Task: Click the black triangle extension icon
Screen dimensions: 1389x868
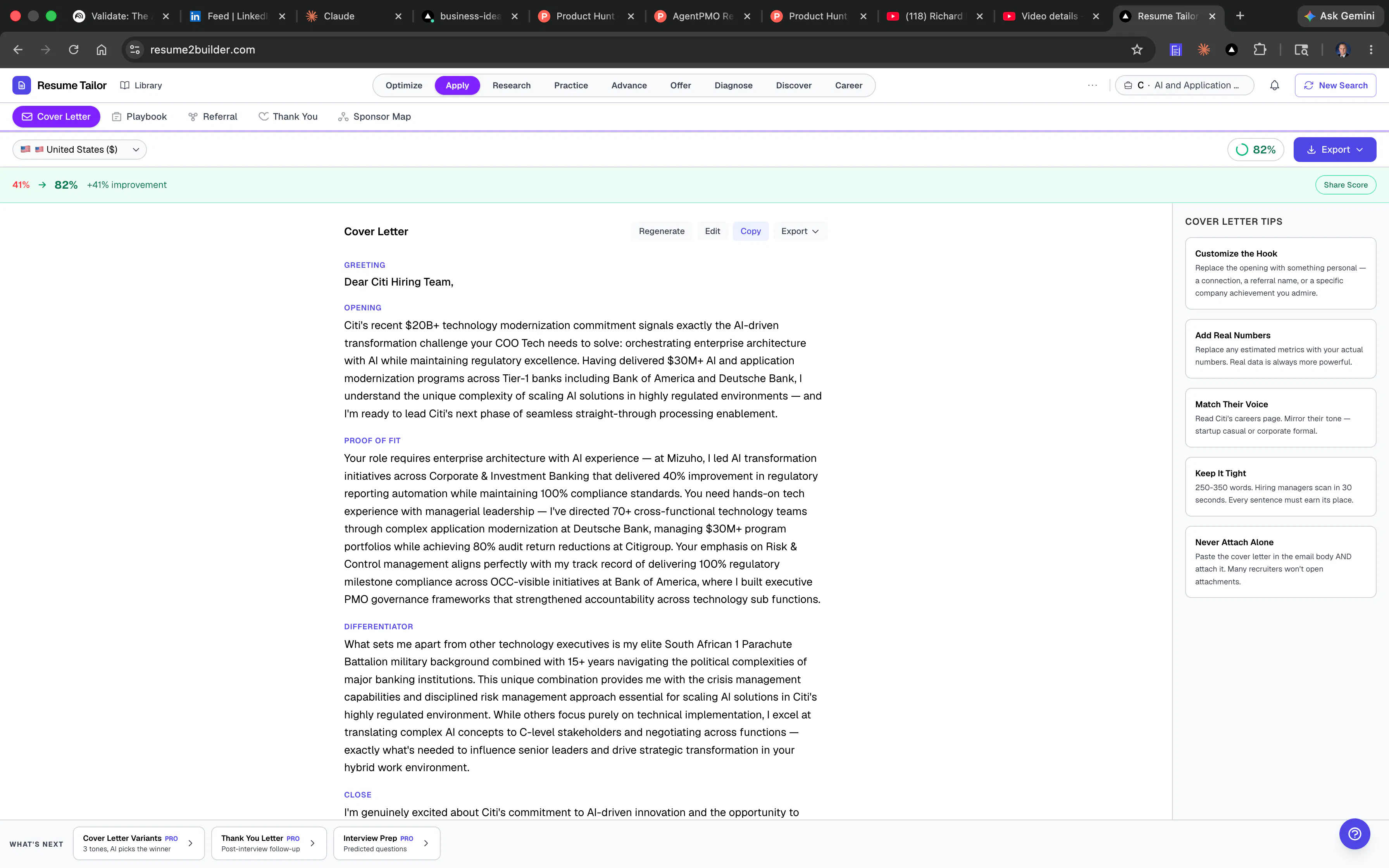Action: point(1231,50)
